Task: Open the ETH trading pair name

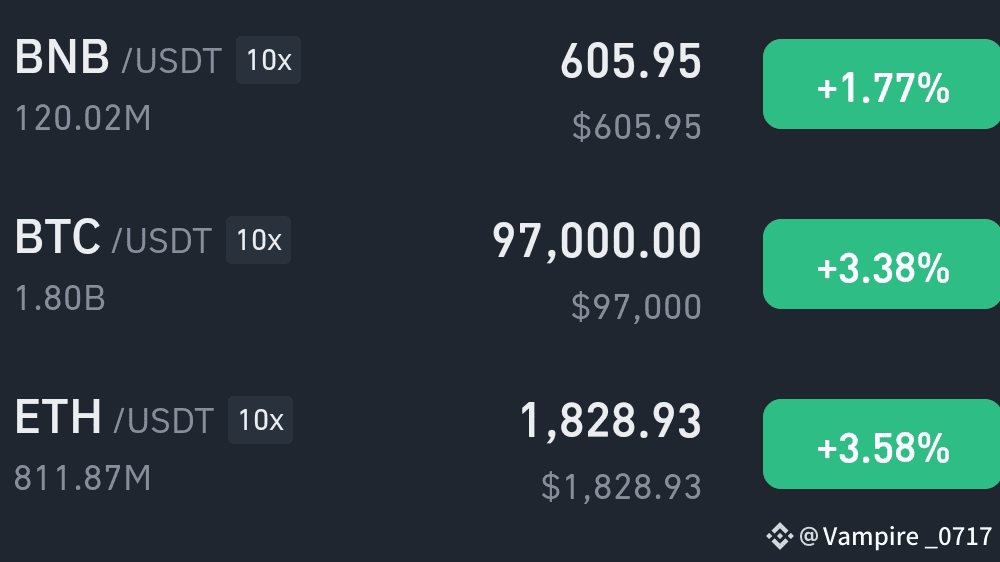Action: [x=114, y=418]
